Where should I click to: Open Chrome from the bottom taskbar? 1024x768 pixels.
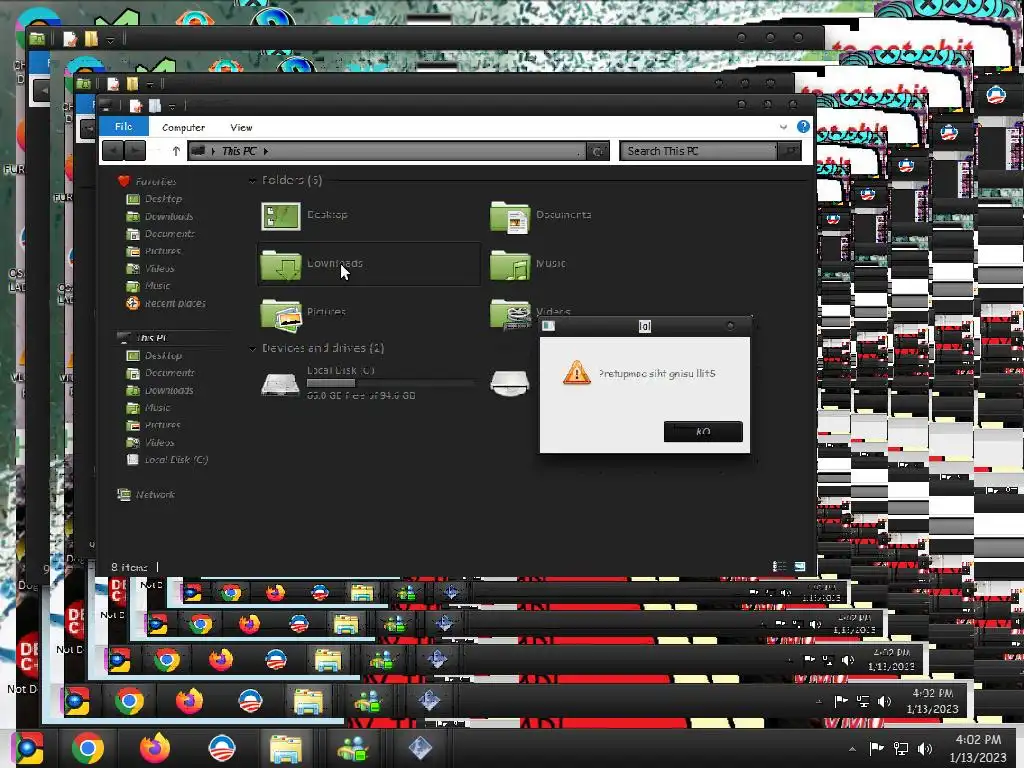pyautogui.click(x=88, y=748)
